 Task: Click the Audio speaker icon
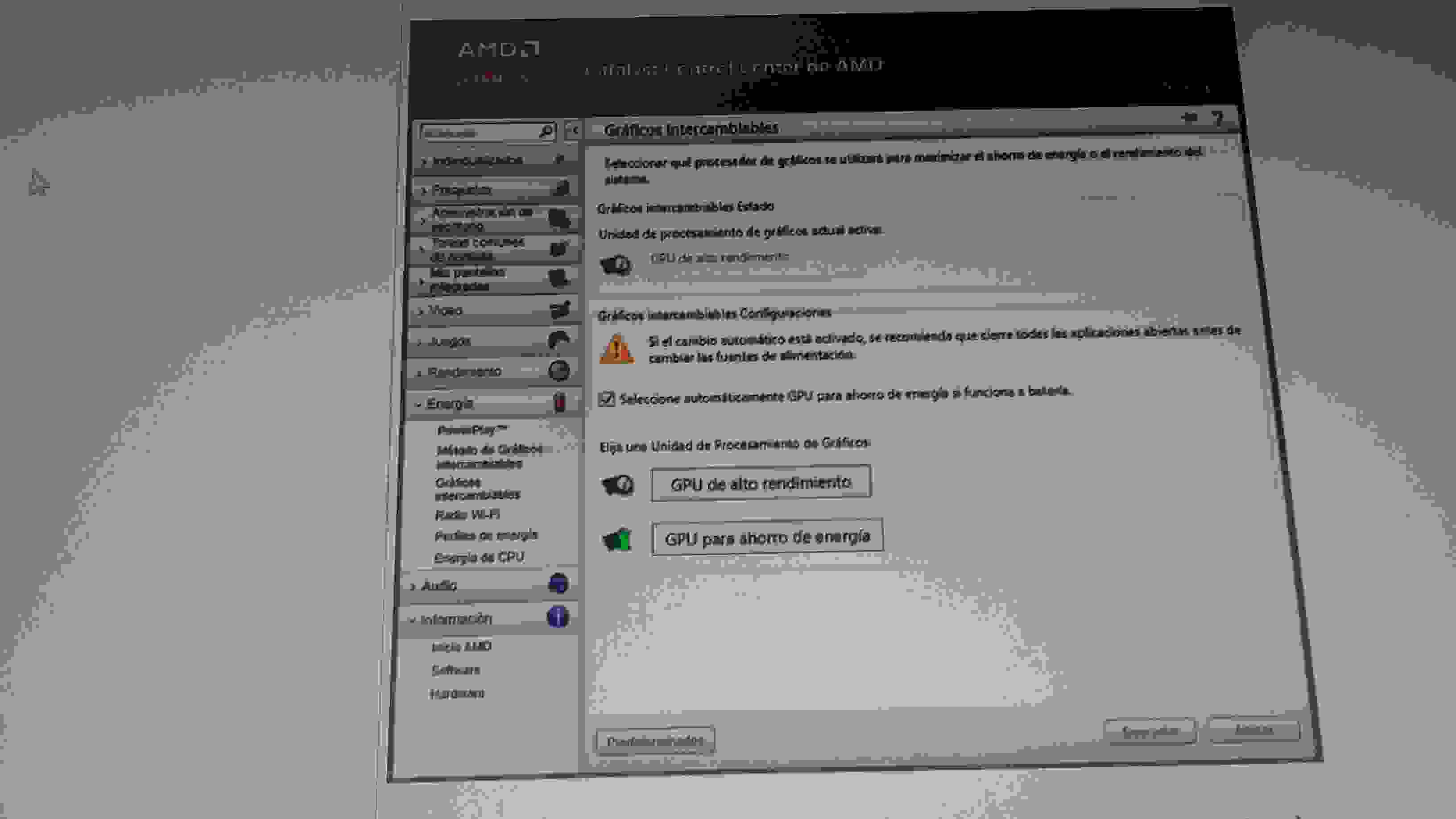(x=558, y=585)
